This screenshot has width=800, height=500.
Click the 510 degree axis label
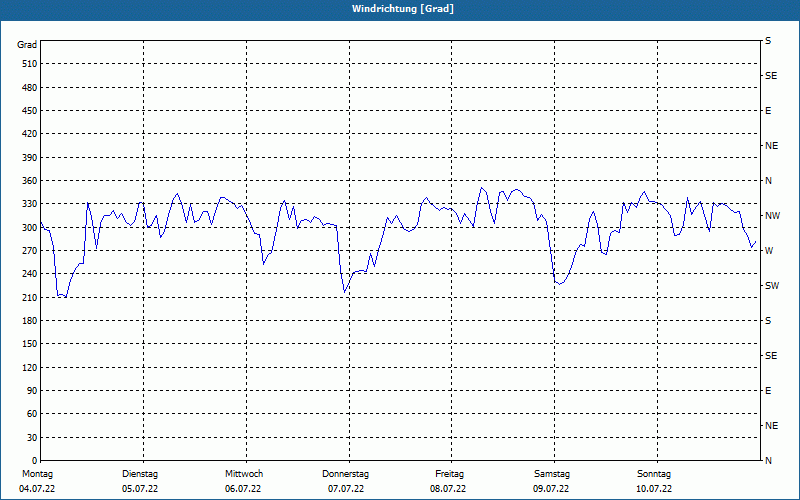30,64
